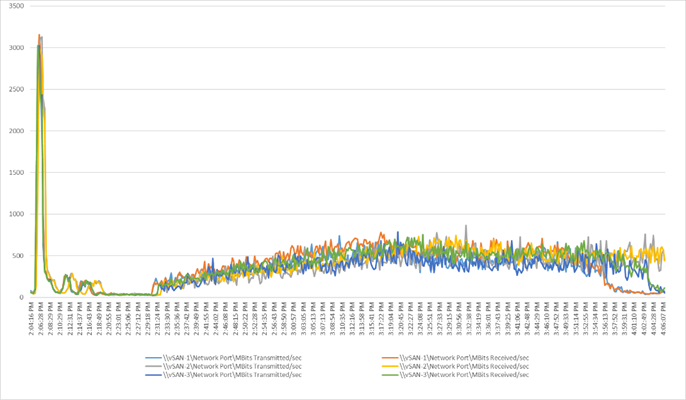
Task: Click the 3:34:19 PM time axis label
Action: [478, 318]
